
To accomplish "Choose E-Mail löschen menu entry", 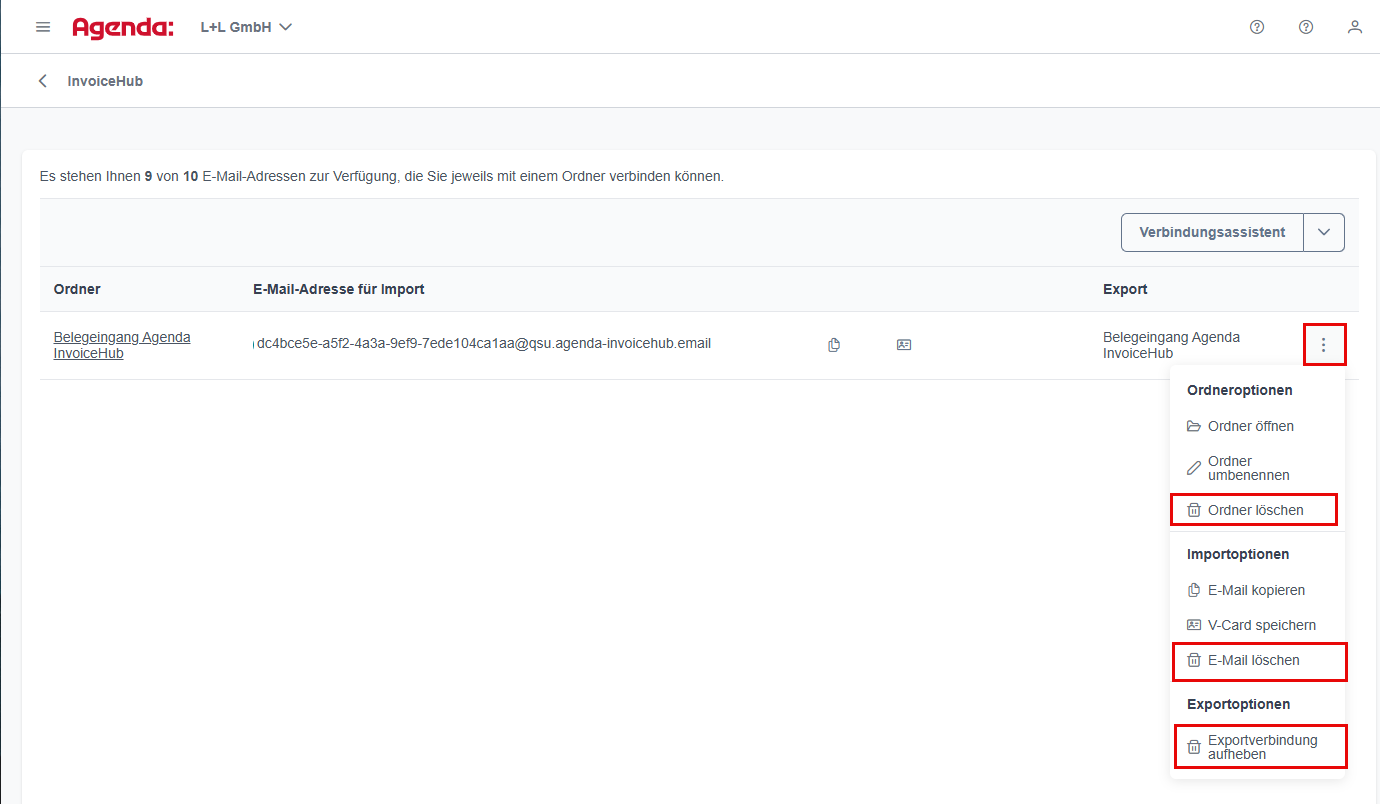I will click(1259, 660).
